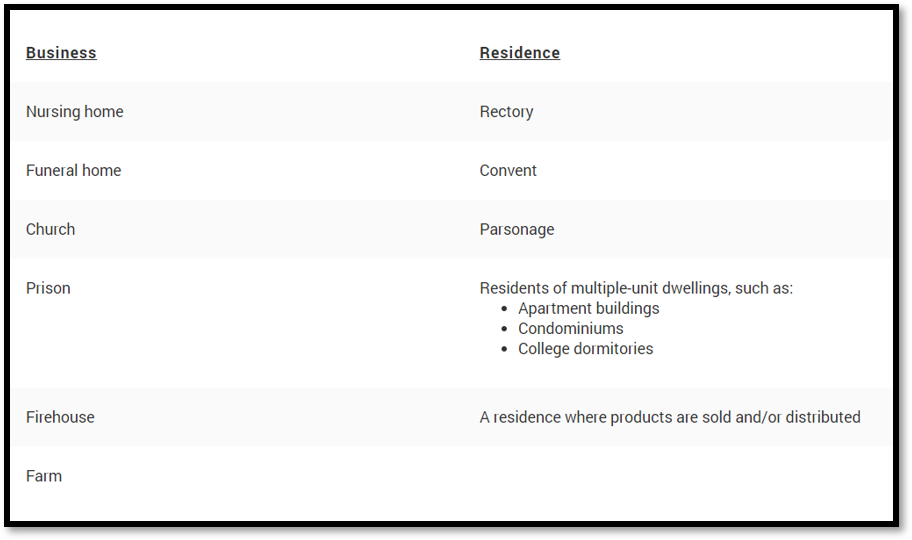The width and height of the screenshot is (912, 540).
Task: Select the Firehouse cell
Action: click(x=60, y=417)
